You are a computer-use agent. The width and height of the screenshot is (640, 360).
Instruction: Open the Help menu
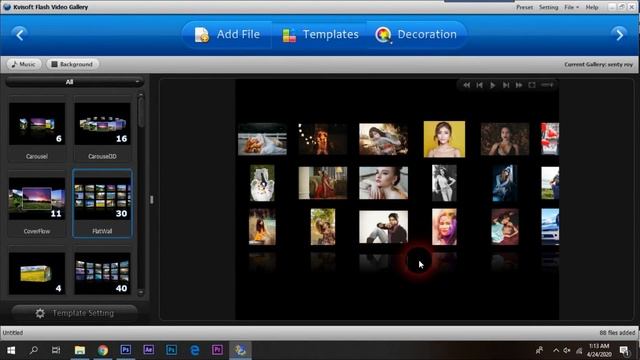(x=592, y=7)
